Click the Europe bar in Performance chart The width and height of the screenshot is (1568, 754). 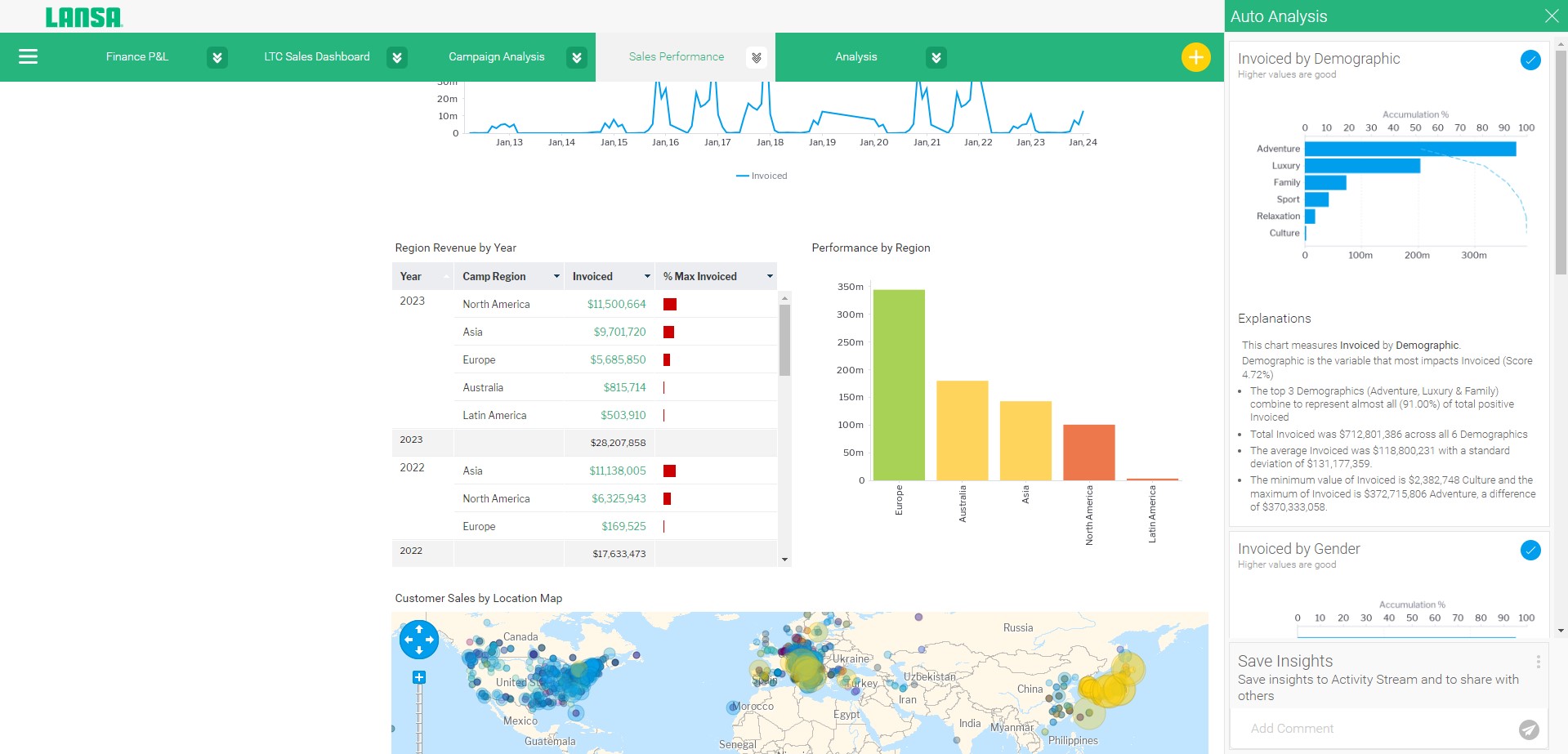pos(899,384)
